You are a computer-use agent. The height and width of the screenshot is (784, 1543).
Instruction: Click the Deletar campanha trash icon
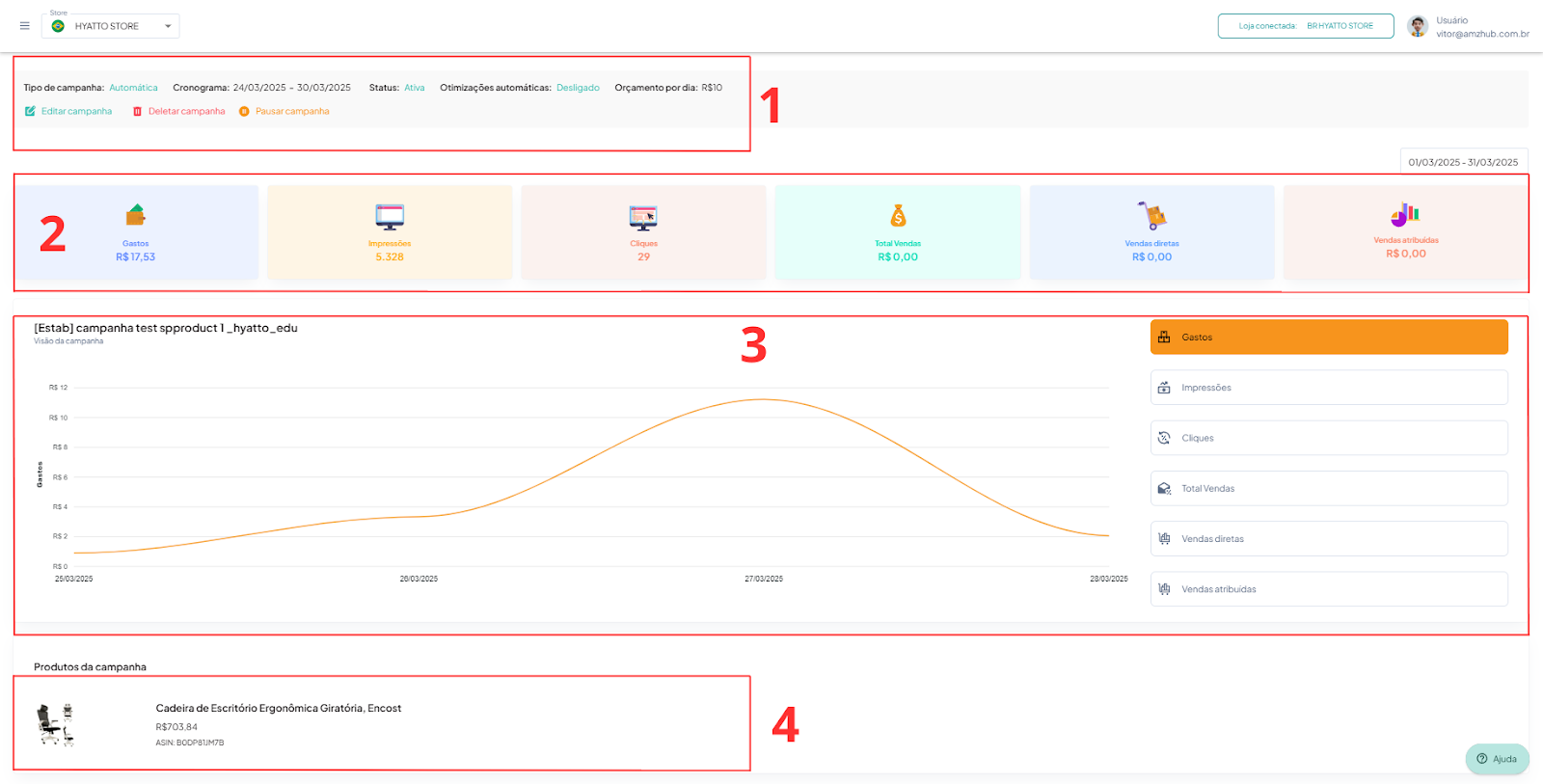coord(137,111)
